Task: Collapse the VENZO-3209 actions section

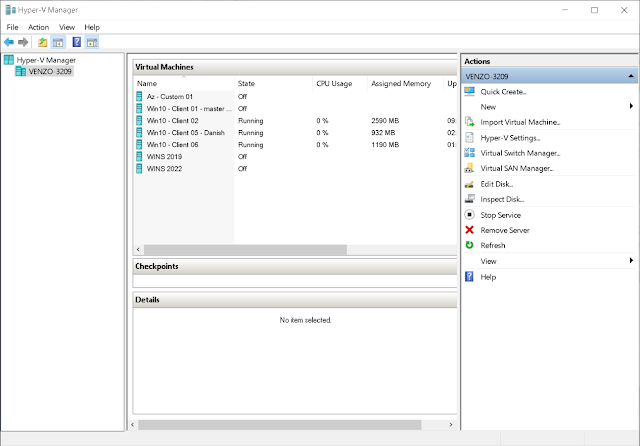Action: [631, 76]
